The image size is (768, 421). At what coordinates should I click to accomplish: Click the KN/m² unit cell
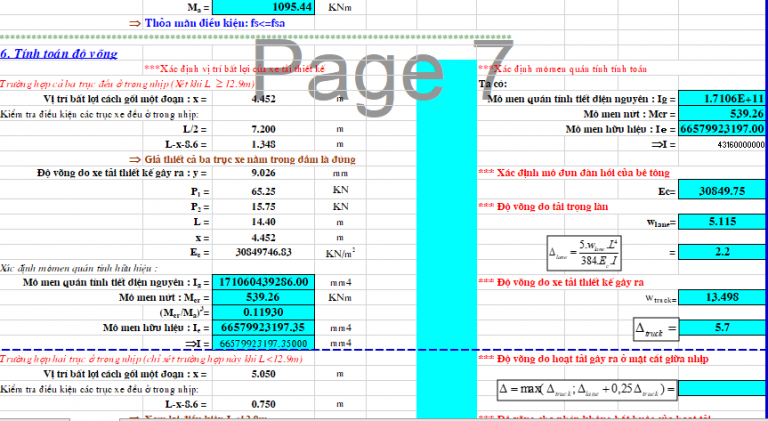click(340, 253)
